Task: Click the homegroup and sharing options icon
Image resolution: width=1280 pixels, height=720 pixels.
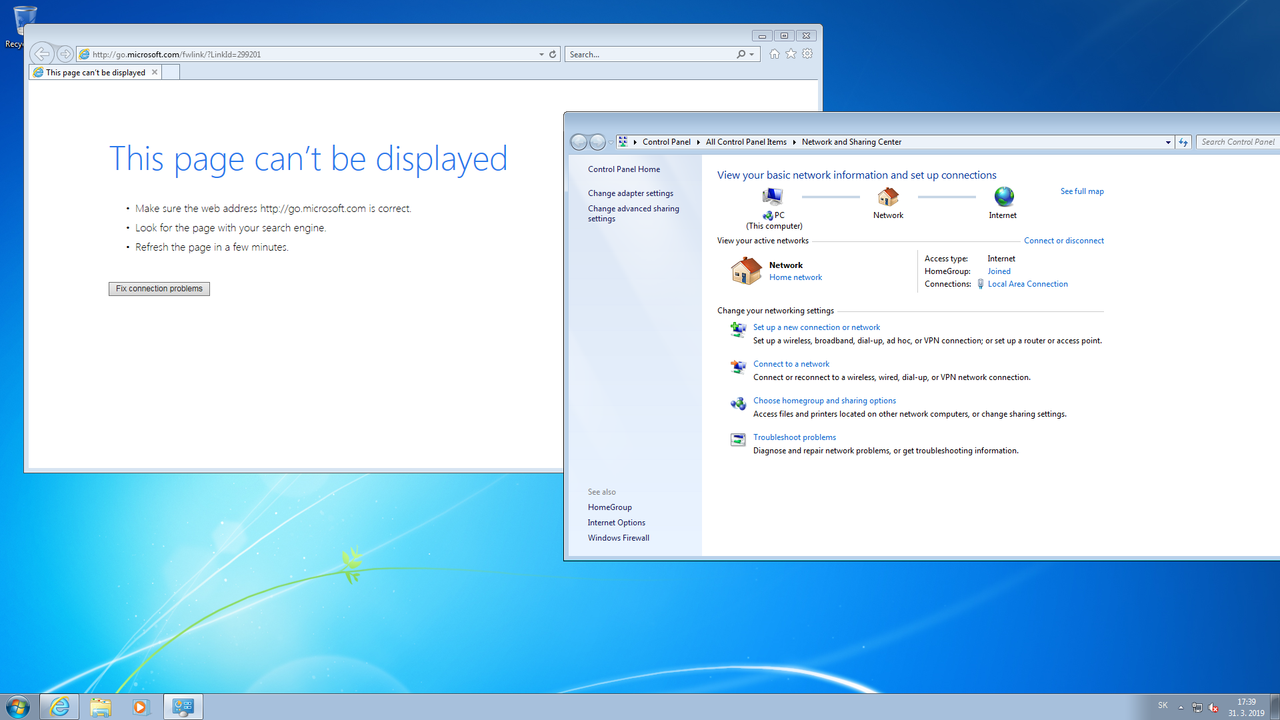Action: [x=738, y=404]
